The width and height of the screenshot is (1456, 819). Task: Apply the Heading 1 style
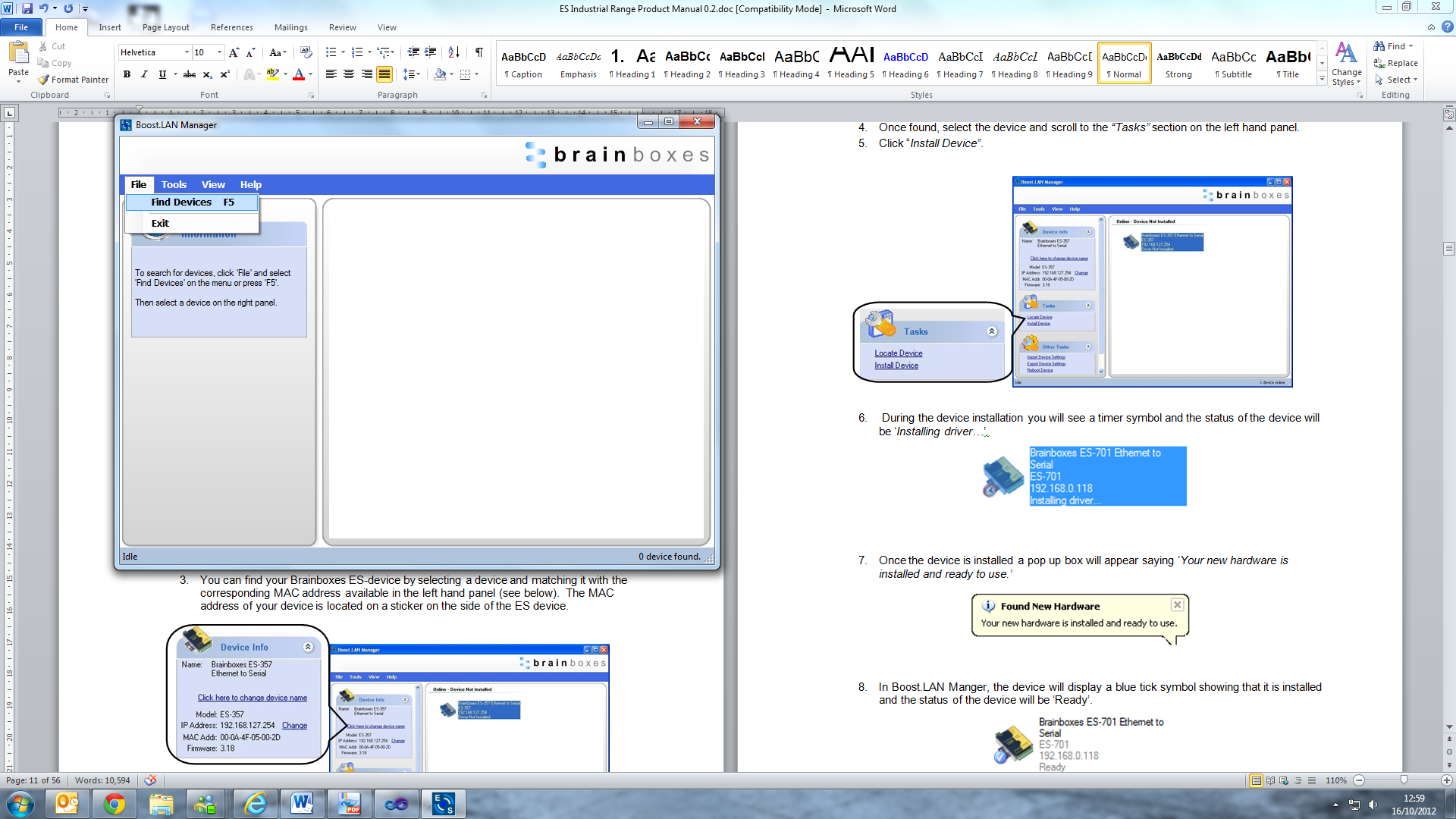[632, 64]
